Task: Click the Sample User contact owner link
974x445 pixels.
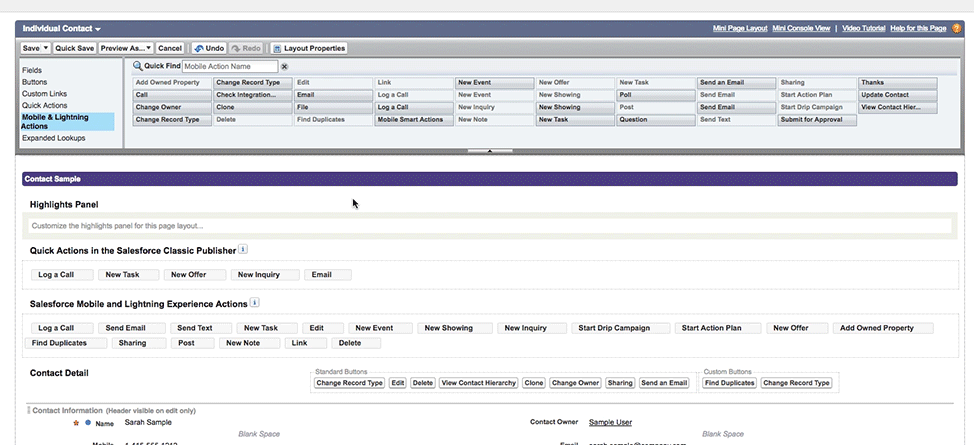Action: 610,422
